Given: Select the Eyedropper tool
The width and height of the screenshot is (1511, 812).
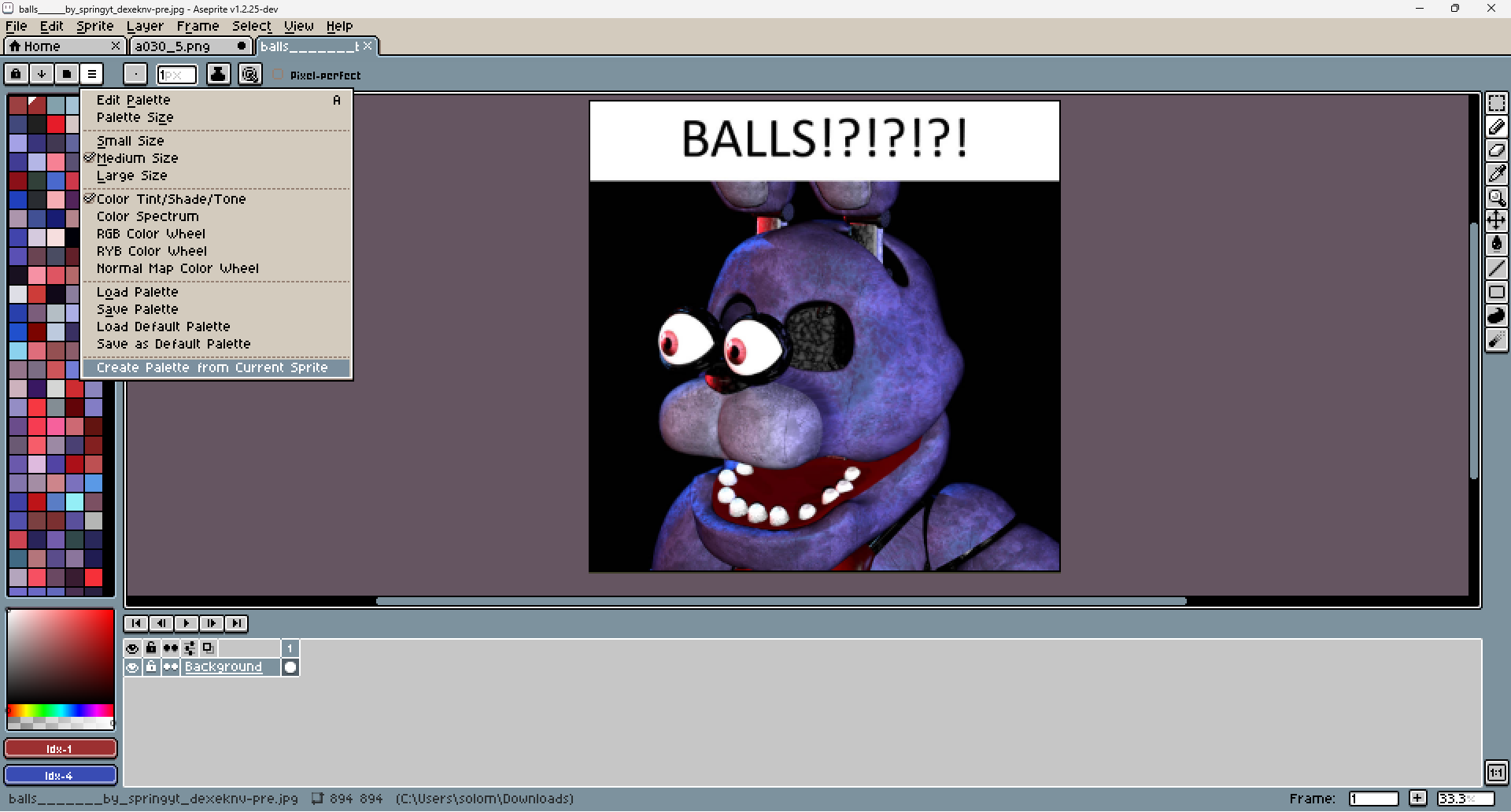Looking at the screenshot, I should tap(1496, 174).
